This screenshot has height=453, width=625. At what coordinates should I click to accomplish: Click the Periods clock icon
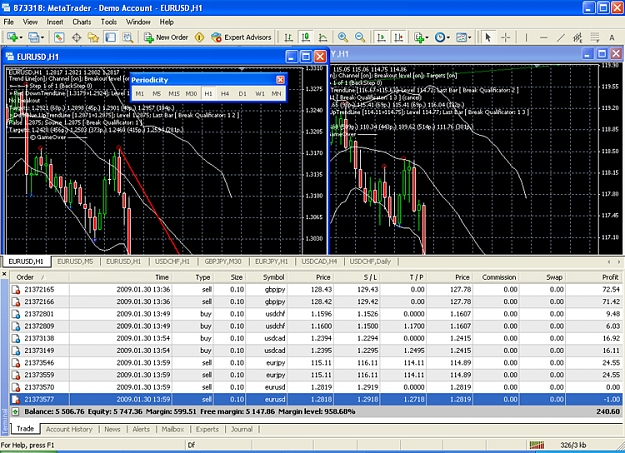pyautogui.click(x=440, y=37)
